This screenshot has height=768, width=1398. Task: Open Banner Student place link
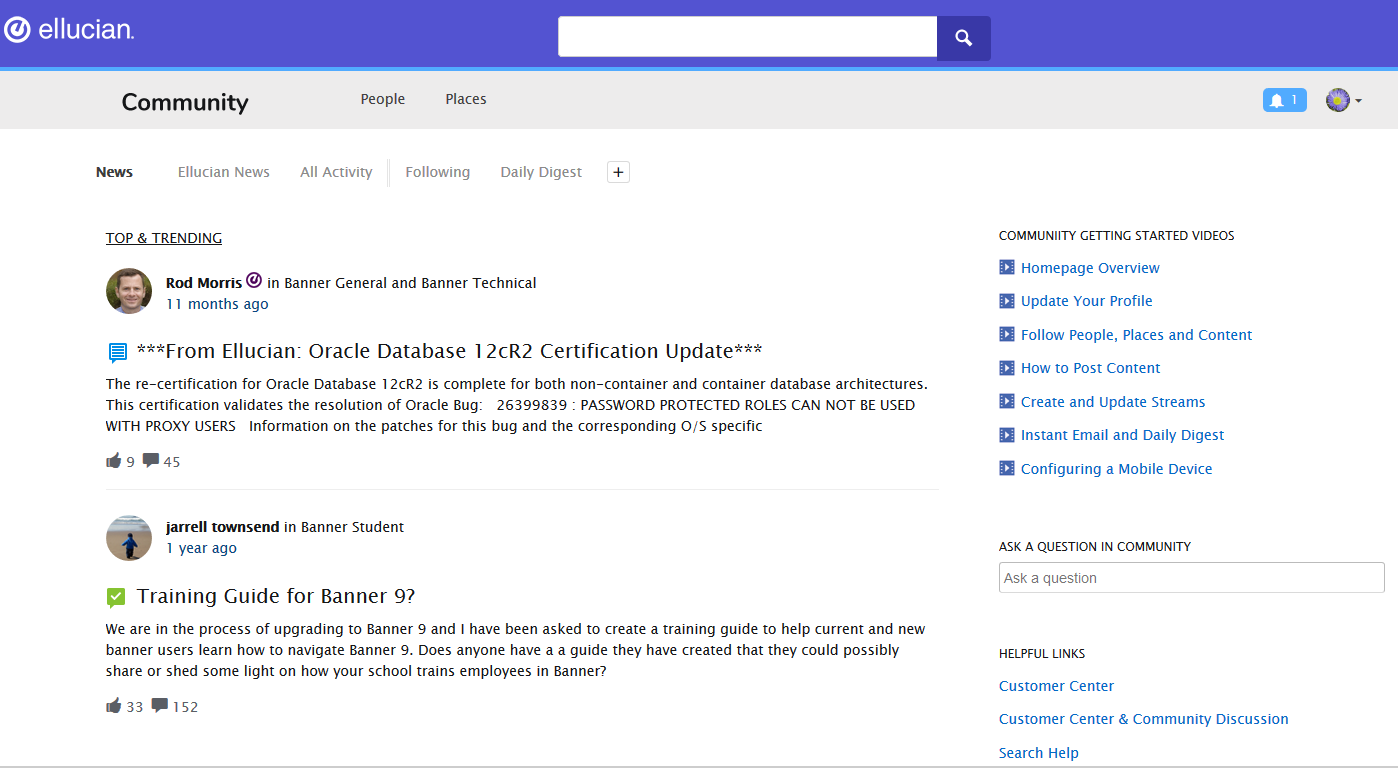353,527
